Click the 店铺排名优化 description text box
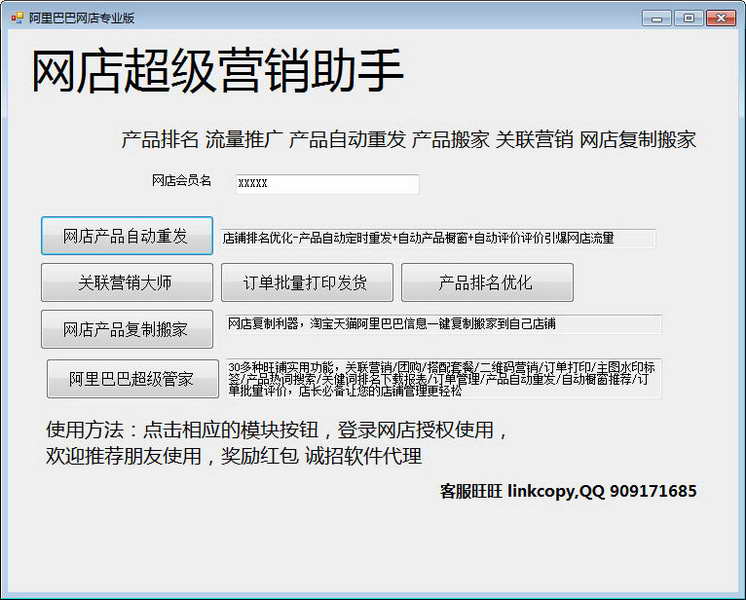746x600 pixels. 438,238
